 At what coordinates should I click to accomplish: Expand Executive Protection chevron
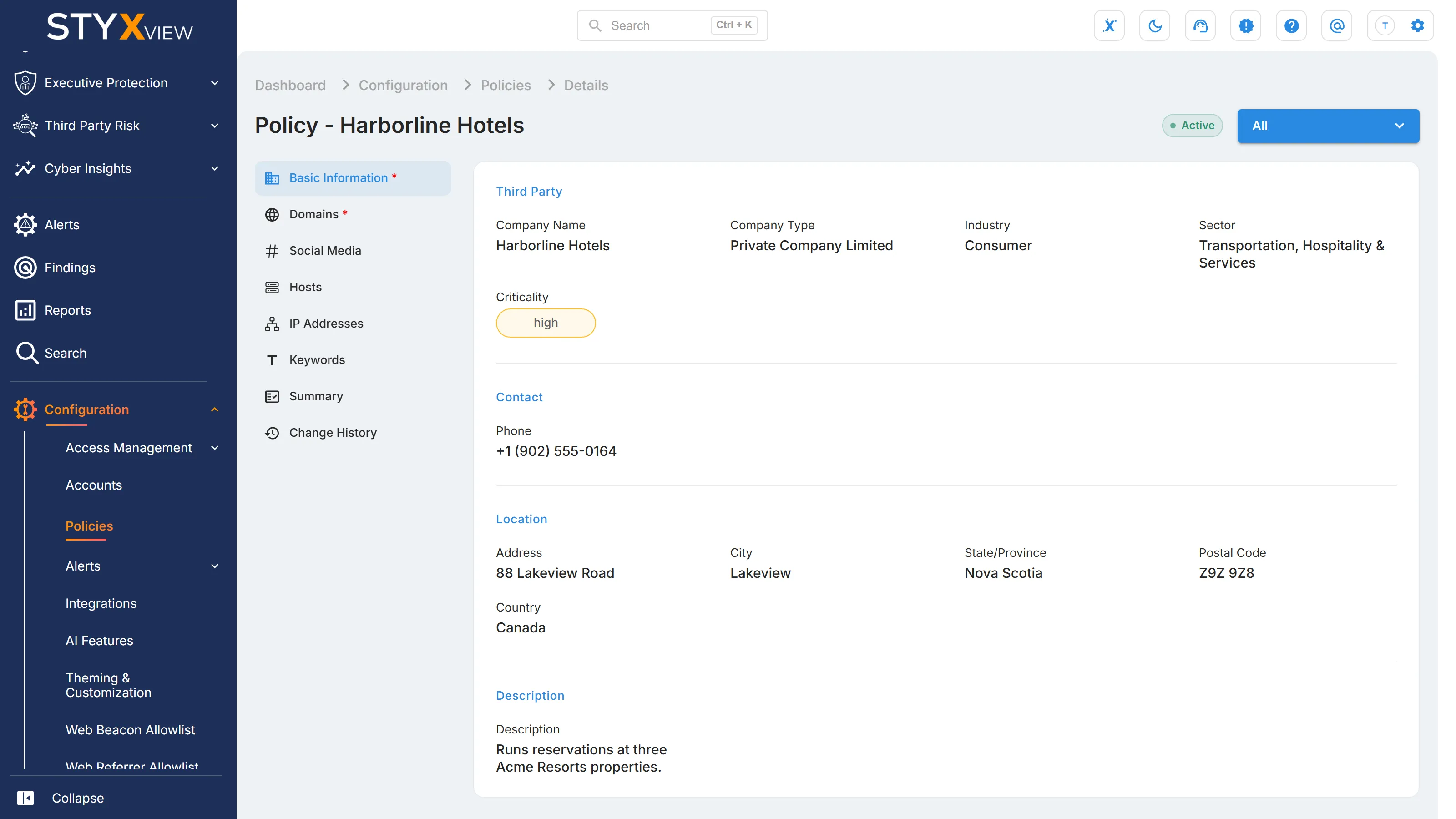tap(215, 83)
